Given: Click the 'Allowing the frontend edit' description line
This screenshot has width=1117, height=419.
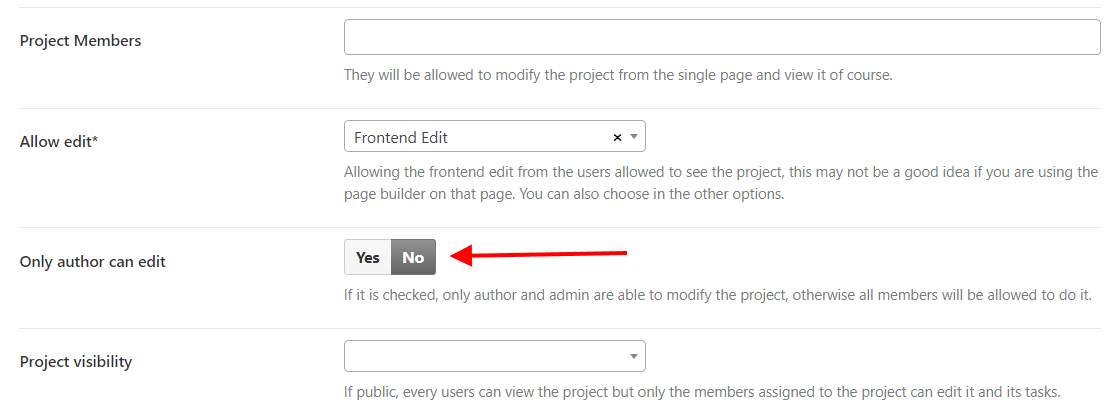Looking at the screenshot, I should (x=720, y=172).
